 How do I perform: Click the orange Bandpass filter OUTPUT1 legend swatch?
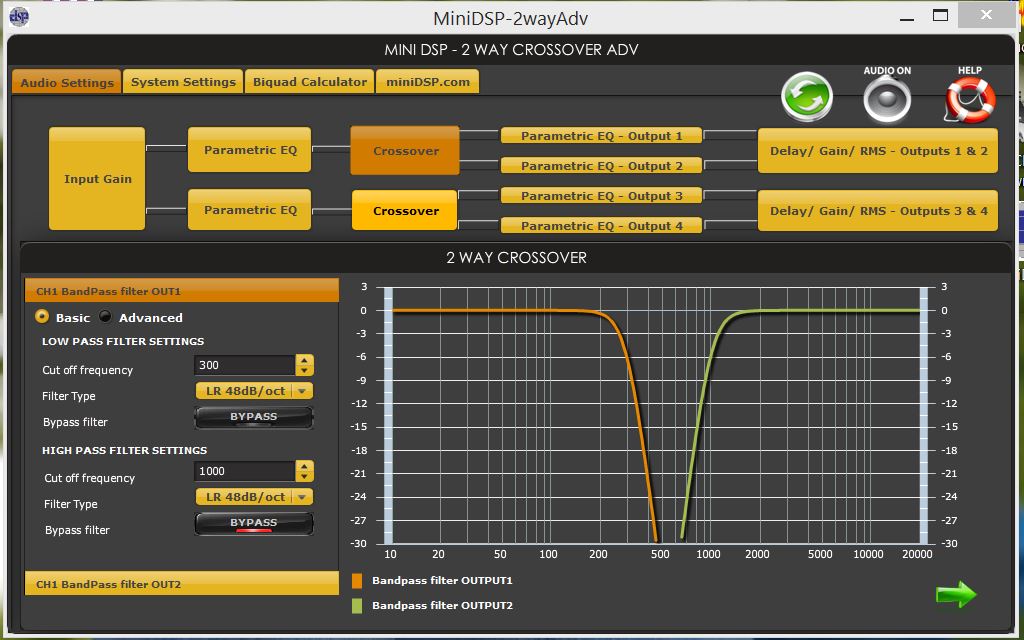tap(357, 581)
